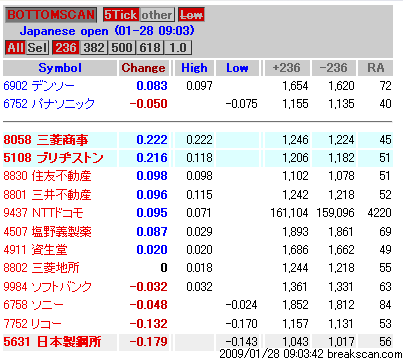This screenshot has width=403, height=360.
Task: Click the 161,104 value in NTTドコモ row
Action: point(289,213)
